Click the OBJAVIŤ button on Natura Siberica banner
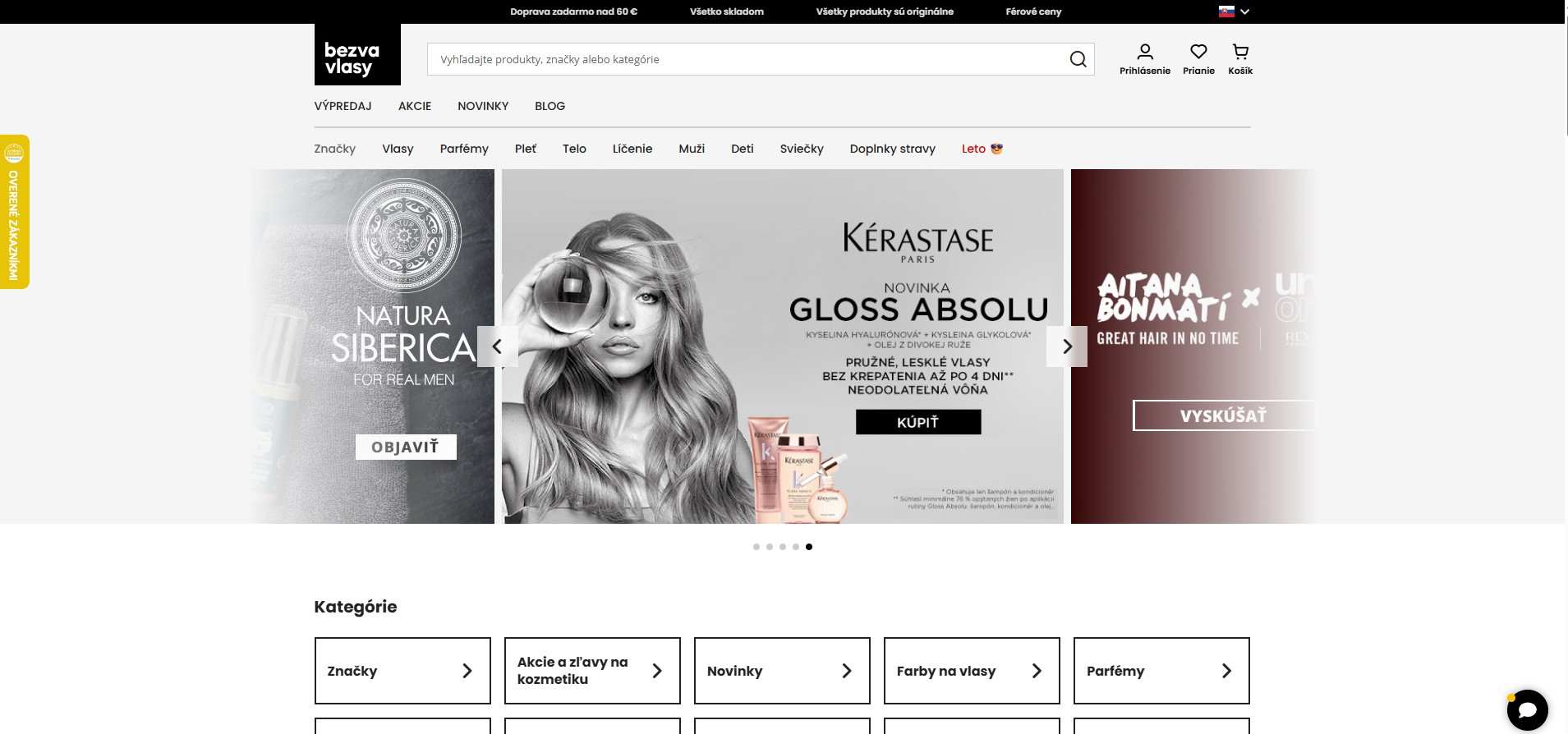Screen dimensions: 1568x734 [406, 447]
